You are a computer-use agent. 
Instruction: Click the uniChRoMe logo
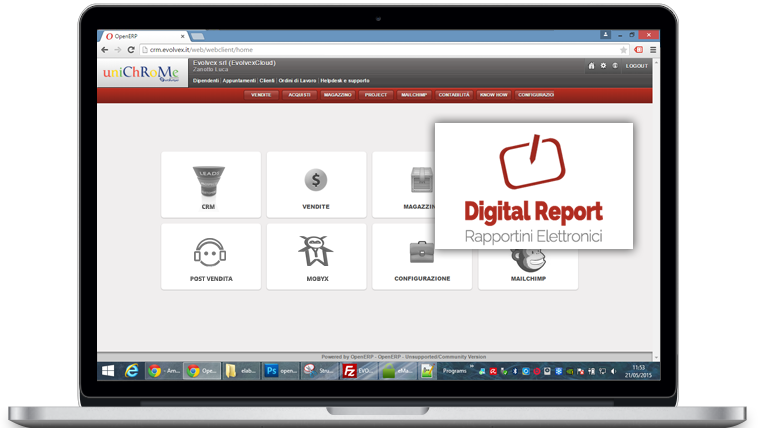(141, 73)
